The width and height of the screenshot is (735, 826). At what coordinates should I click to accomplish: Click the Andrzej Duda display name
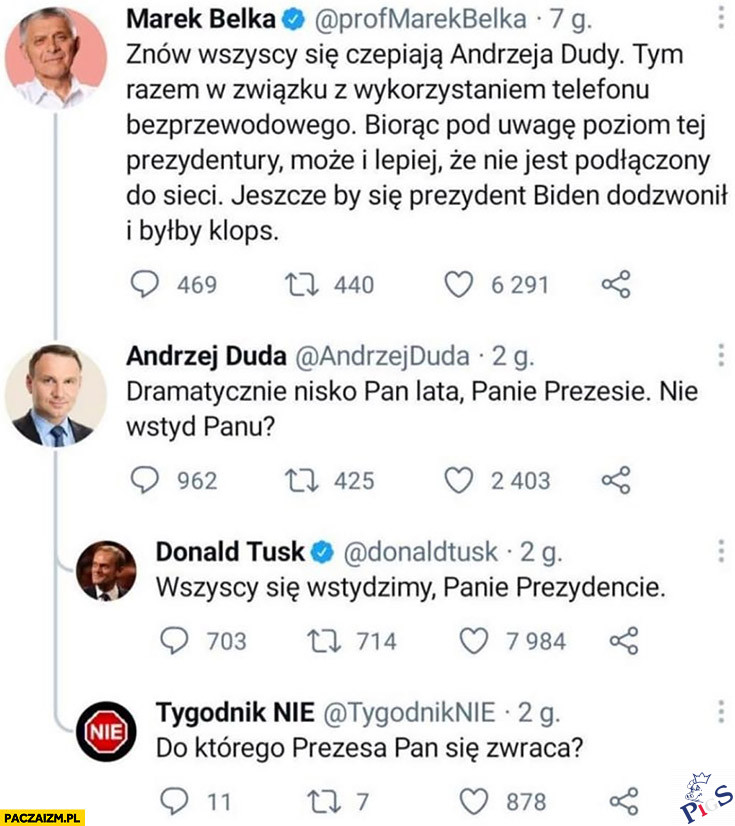[207, 356]
